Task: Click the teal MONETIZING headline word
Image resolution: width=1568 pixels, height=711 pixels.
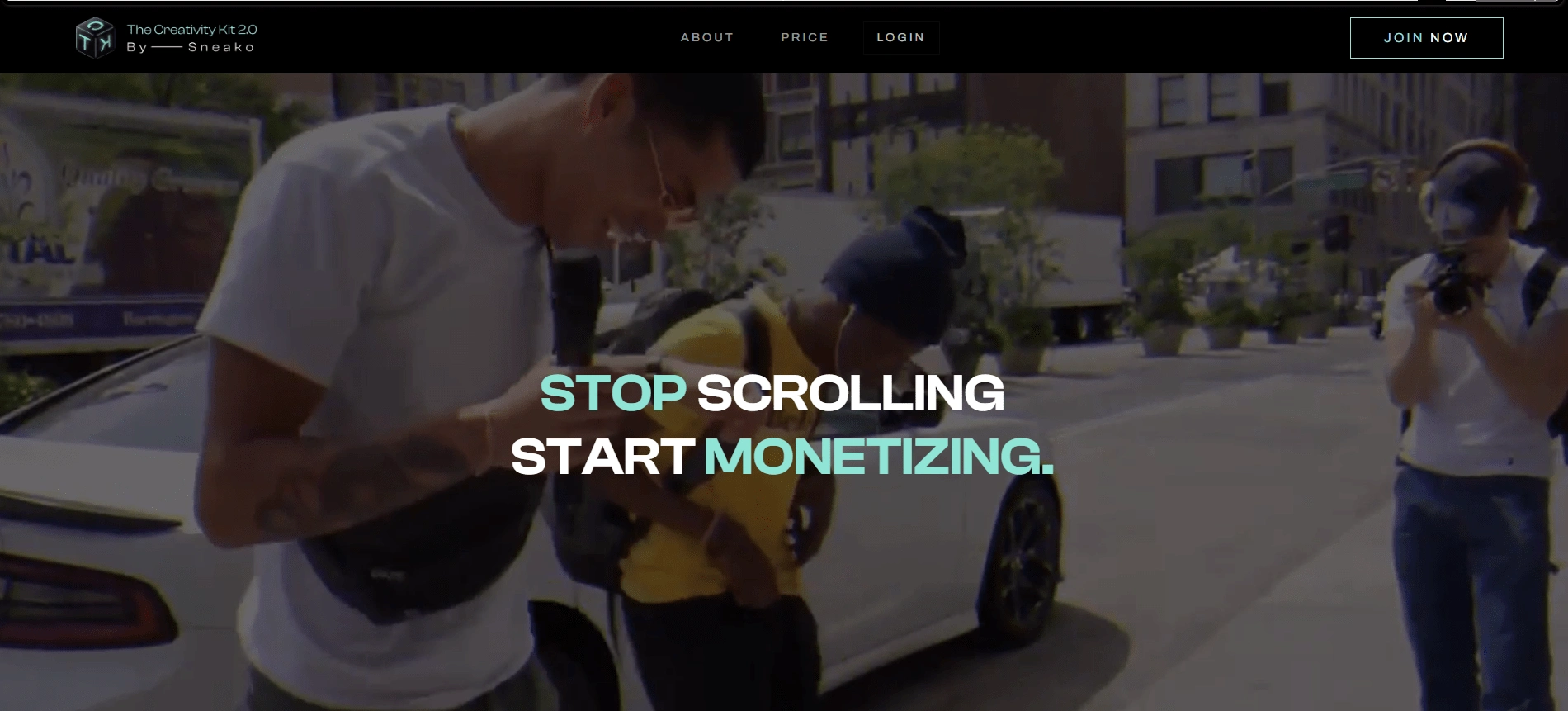Action: click(x=879, y=456)
